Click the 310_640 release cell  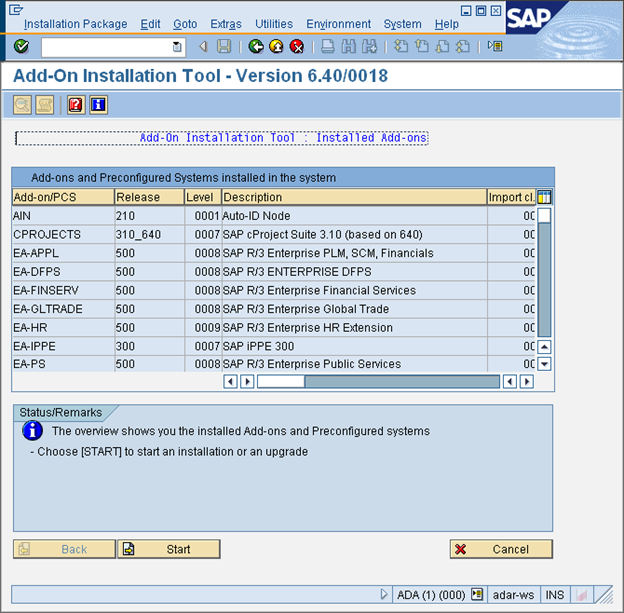[150, 234]
